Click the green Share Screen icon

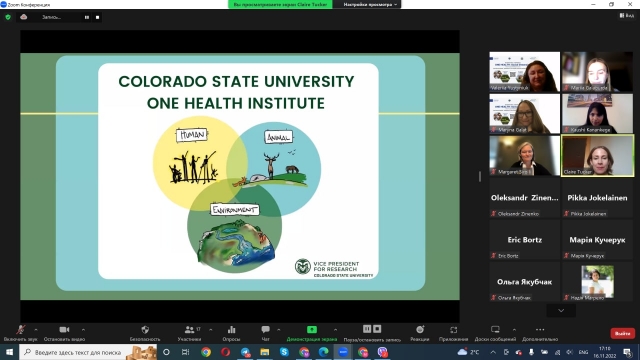[x=312, y=329]
